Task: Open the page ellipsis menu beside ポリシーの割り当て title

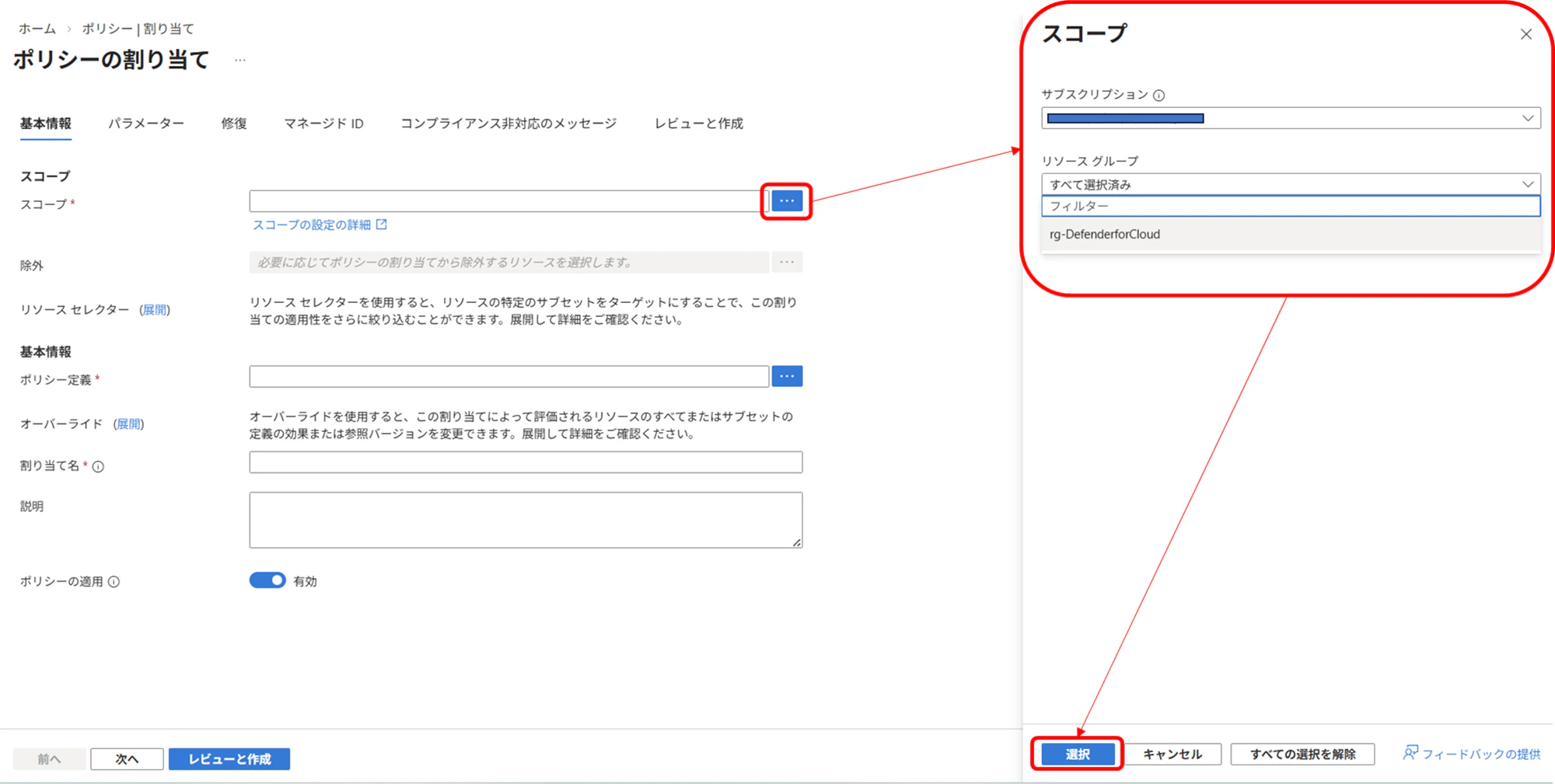Action: [240, 60]
